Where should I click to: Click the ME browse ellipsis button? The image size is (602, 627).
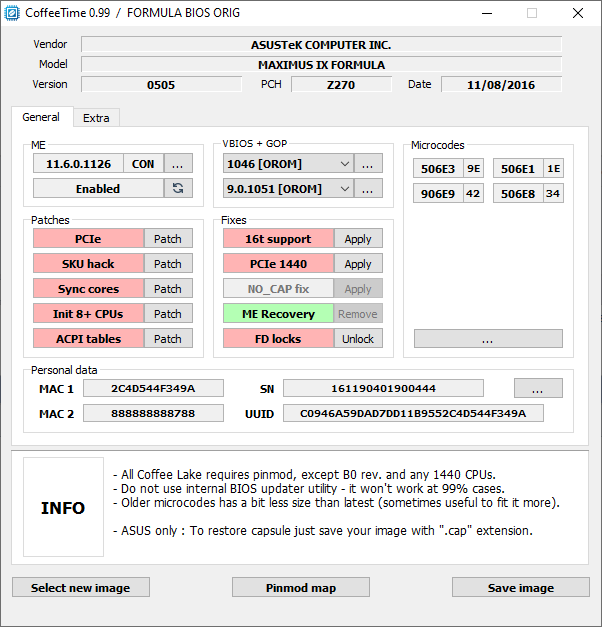coord(178,164)
